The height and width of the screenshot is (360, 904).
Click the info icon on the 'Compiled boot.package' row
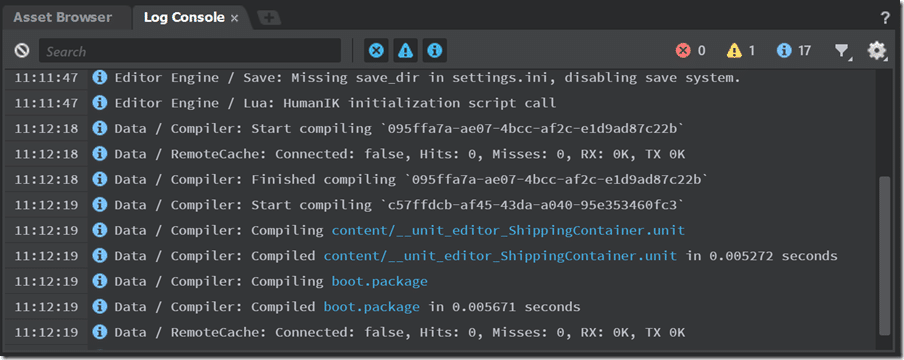[100, 307]
